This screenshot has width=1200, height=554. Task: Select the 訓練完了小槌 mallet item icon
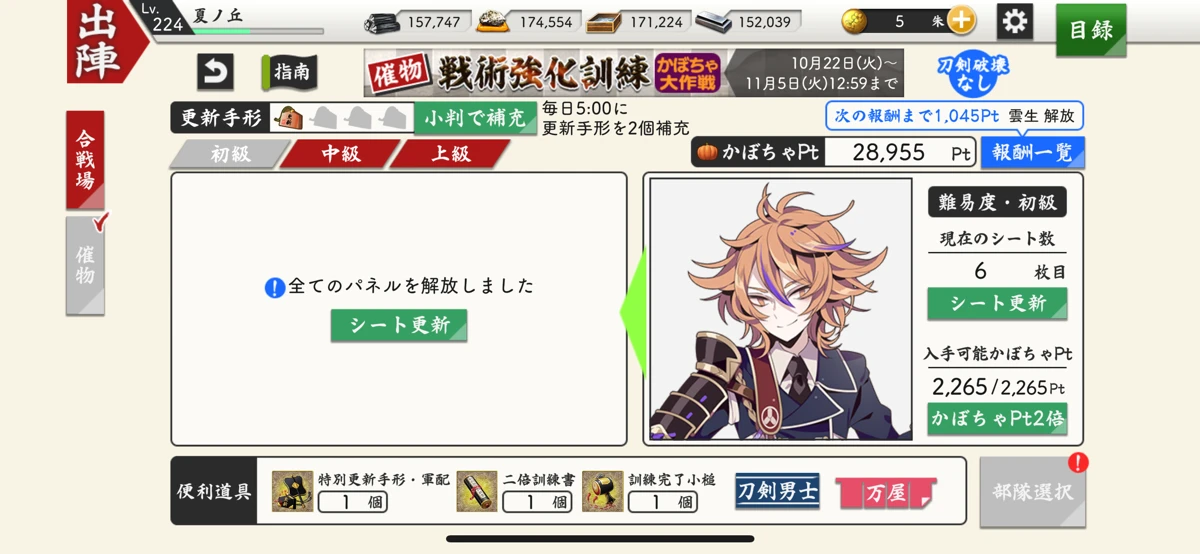602,491
